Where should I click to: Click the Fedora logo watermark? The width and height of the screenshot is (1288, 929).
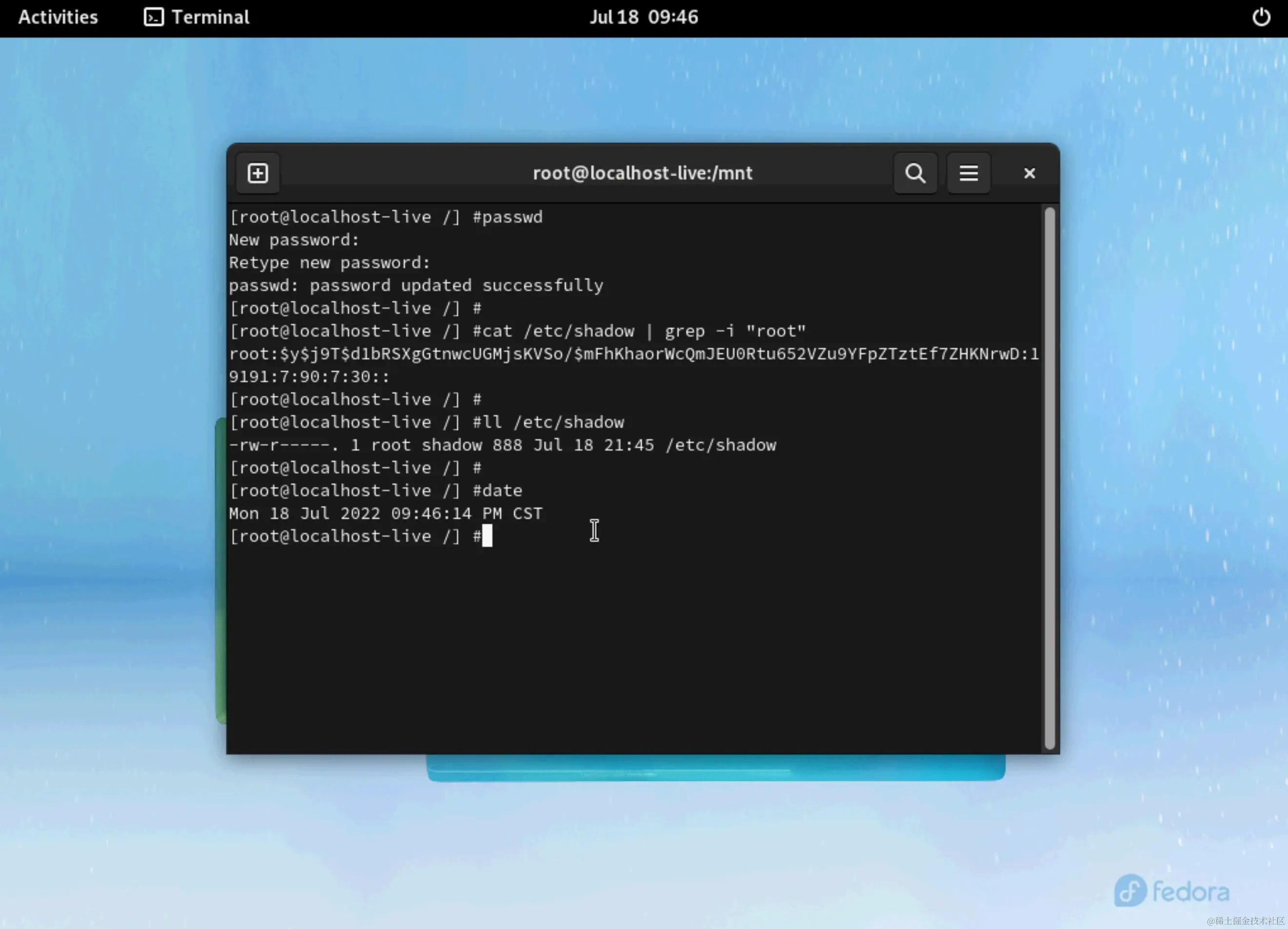[1171, 890]
